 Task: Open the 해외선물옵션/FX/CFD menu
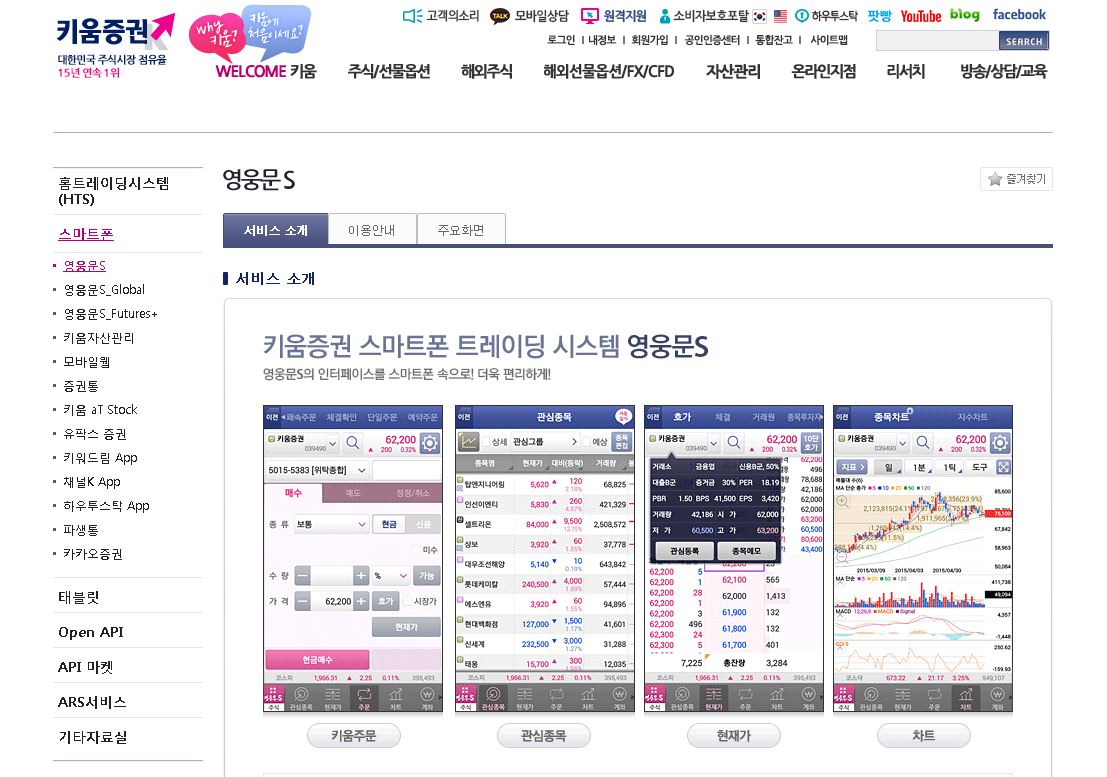(609, 71)
